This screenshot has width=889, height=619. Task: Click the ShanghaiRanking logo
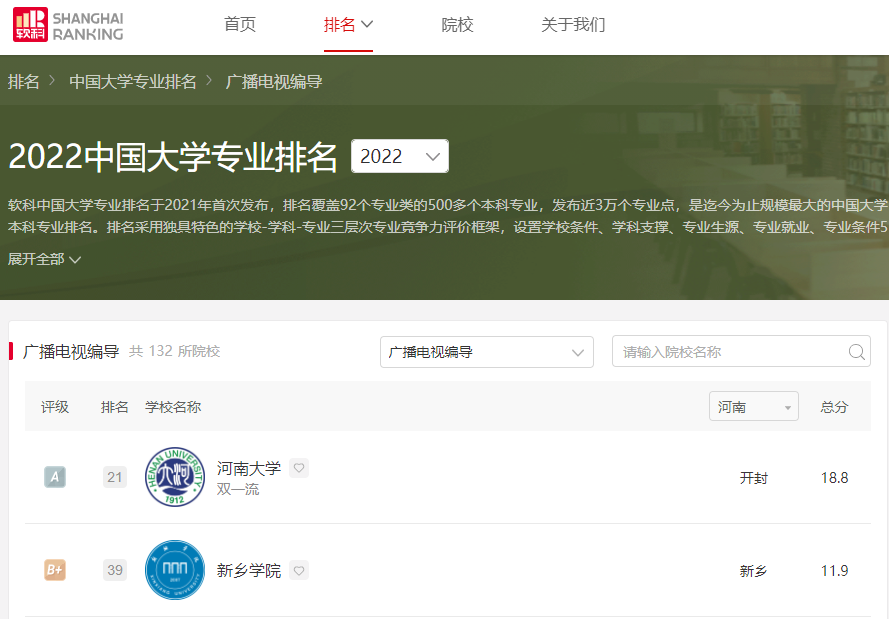[x=68, y=25]
